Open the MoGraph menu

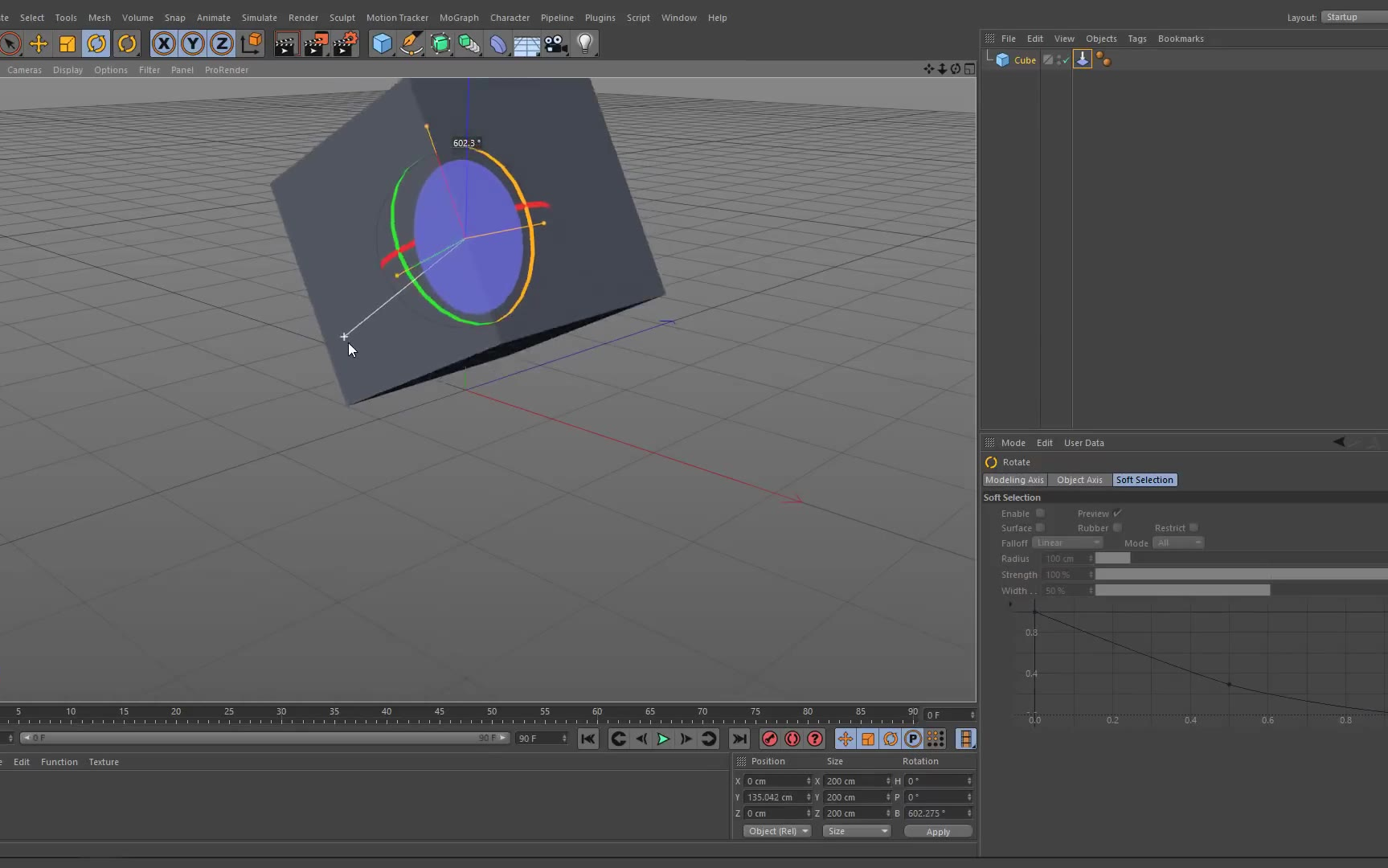pos(458,18)
